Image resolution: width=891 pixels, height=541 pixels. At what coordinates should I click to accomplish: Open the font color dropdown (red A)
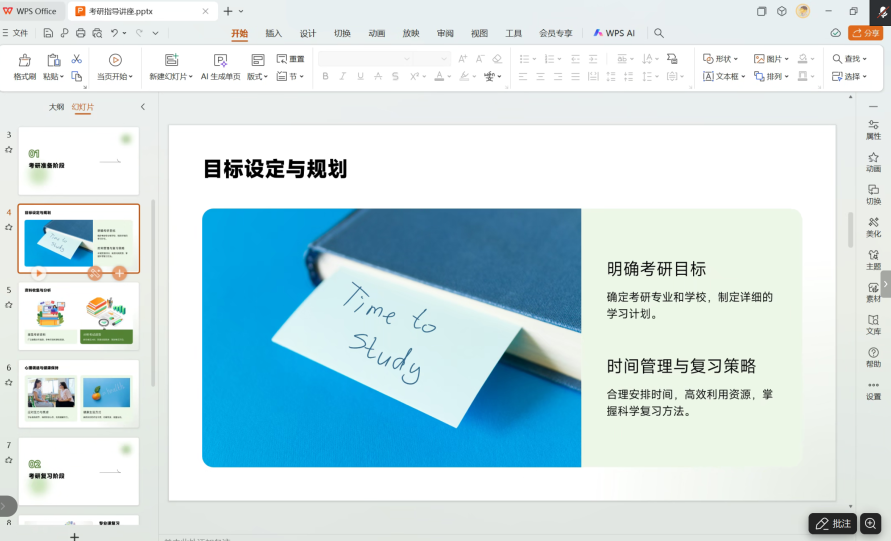450,77
